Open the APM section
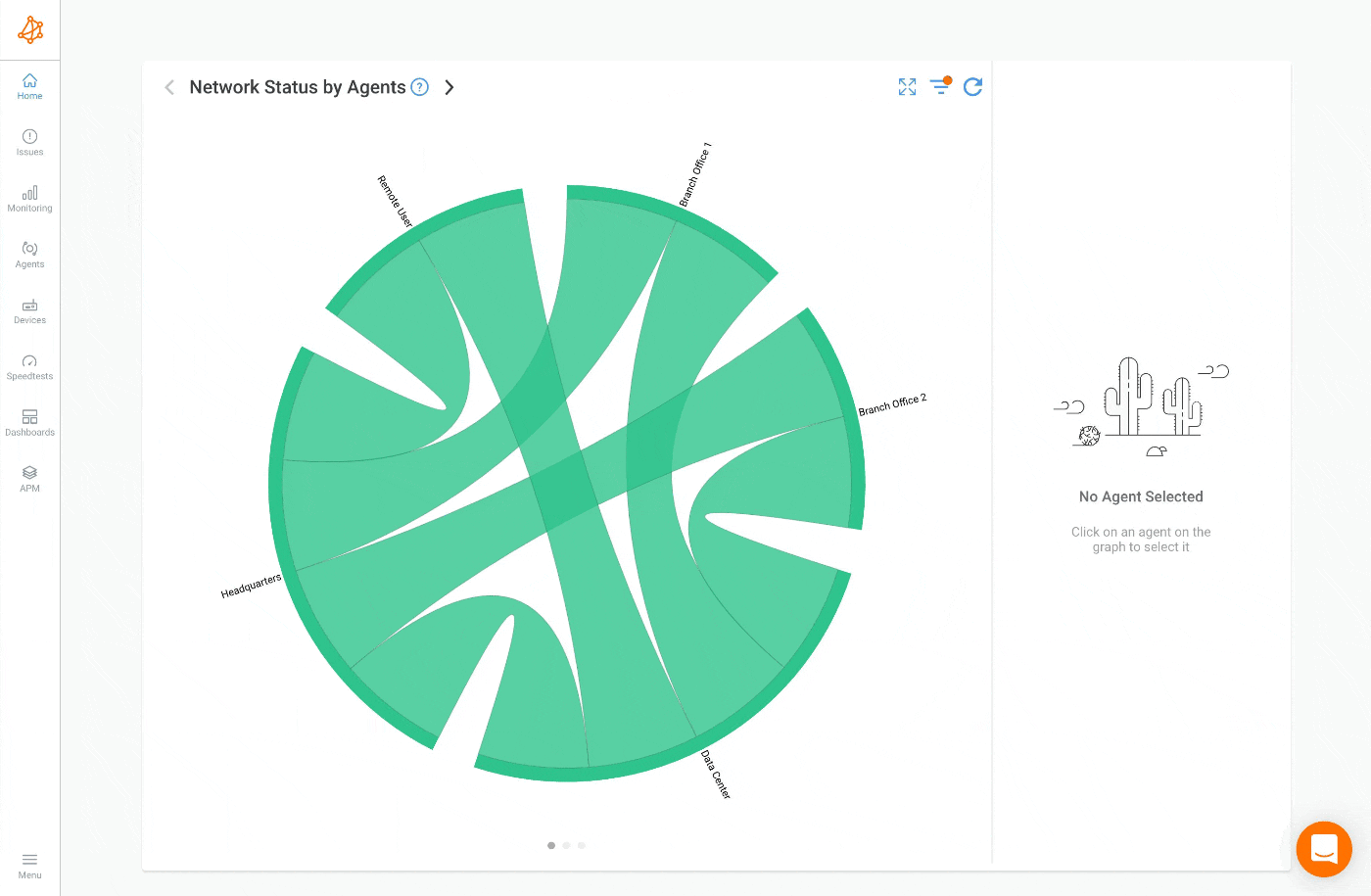 click(29, 478)
